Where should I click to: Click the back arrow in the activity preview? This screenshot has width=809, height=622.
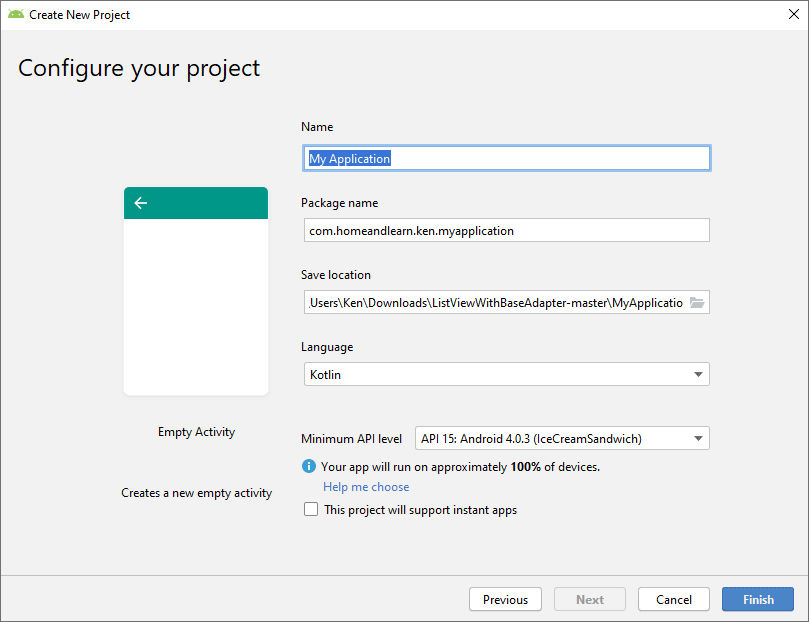click(140, 203)
